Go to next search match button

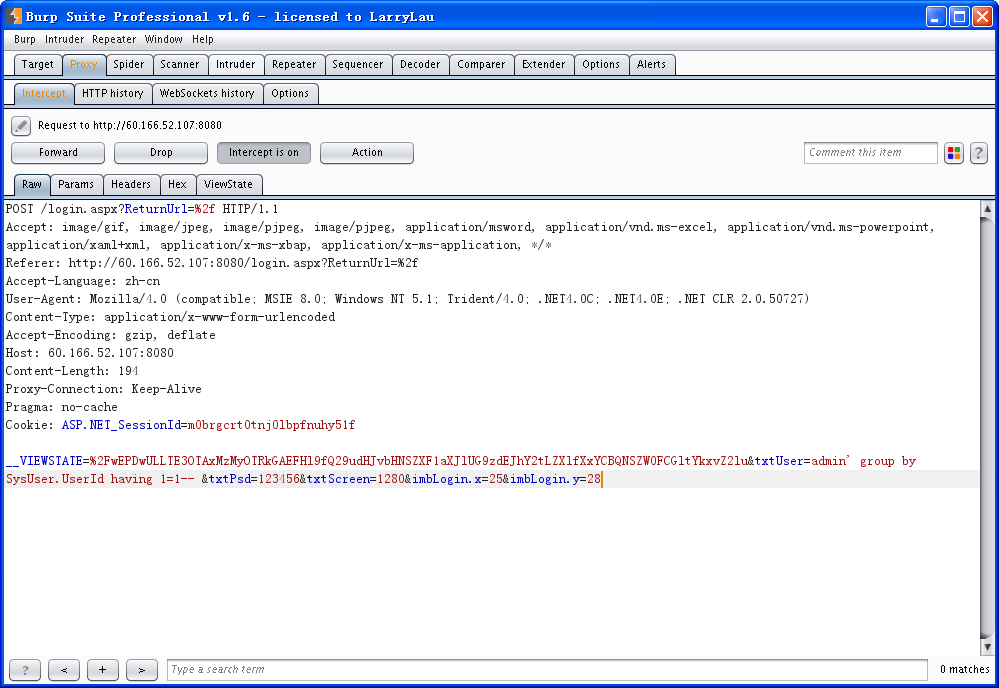pos(141,670)
